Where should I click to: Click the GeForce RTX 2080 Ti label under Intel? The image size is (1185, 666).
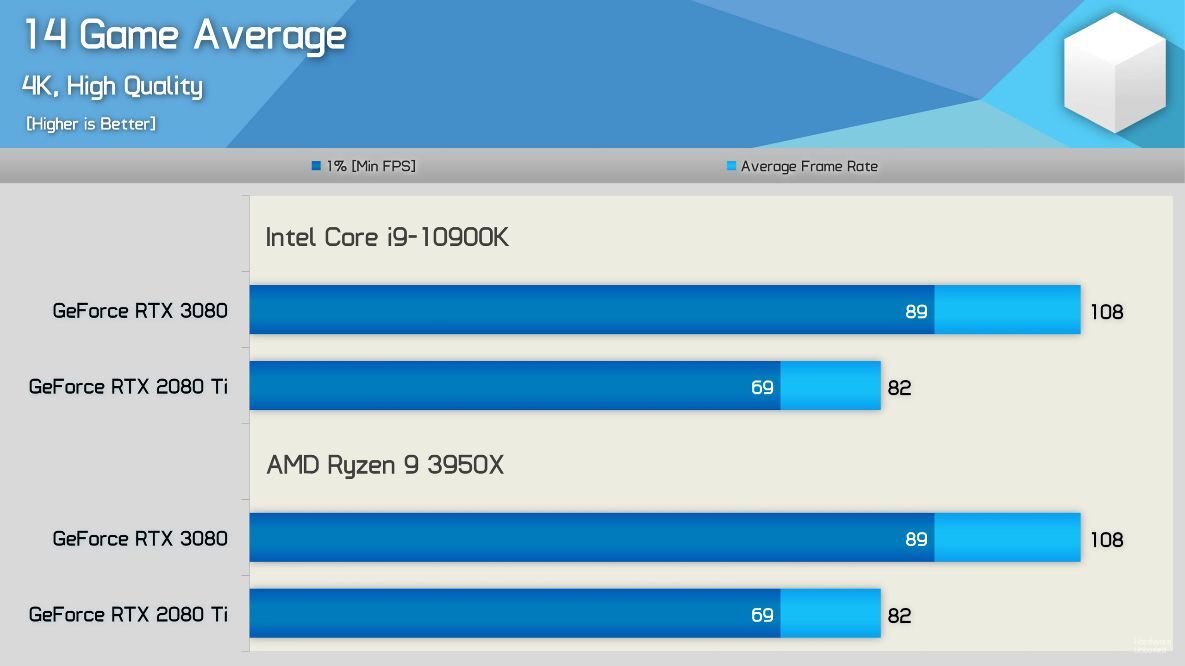pyautogui.click(x=128, y=386)
